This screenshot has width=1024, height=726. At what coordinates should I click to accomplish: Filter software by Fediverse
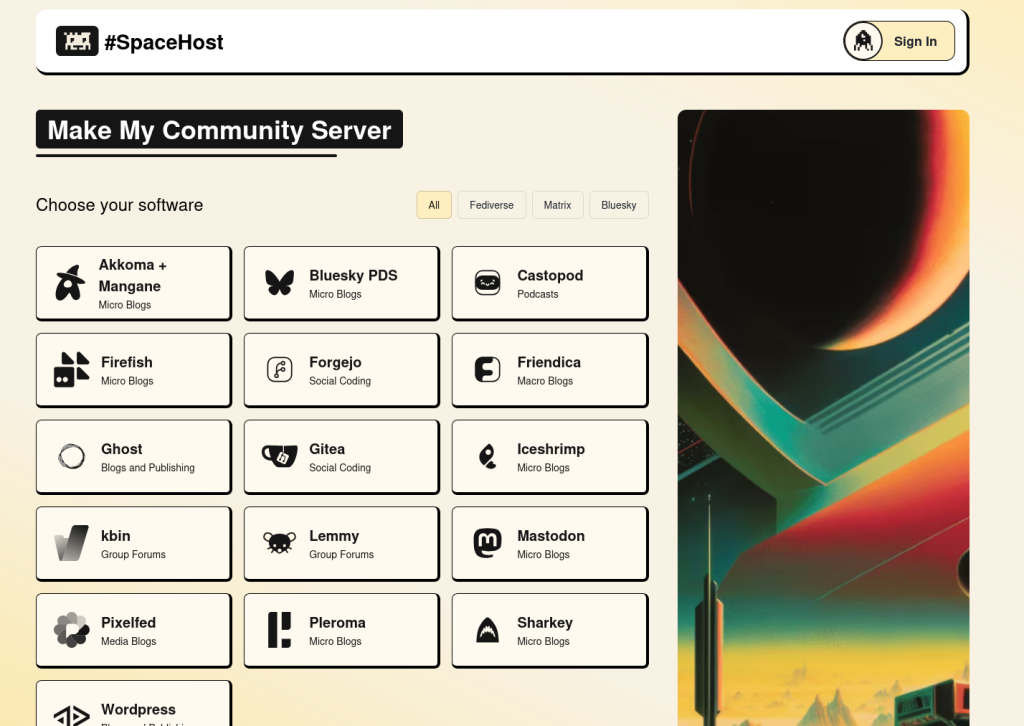[491, 205]
